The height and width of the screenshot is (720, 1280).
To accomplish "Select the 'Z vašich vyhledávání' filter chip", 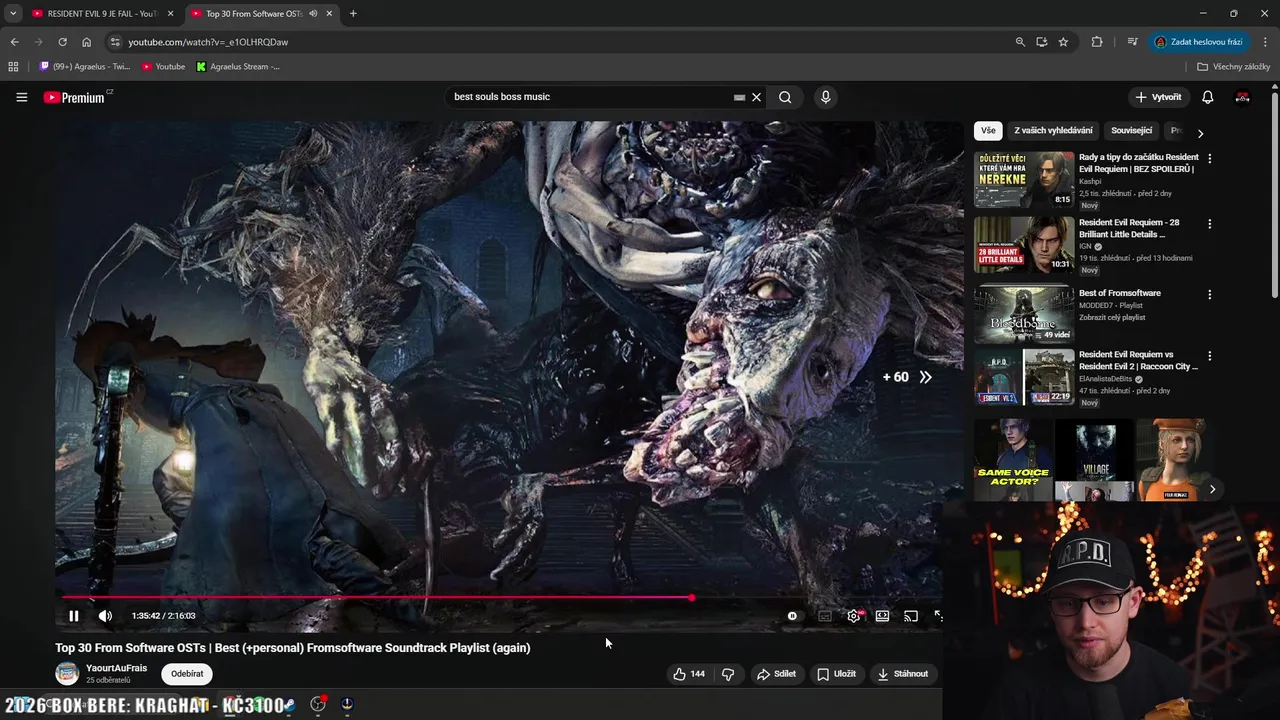I will point(1053,131).
